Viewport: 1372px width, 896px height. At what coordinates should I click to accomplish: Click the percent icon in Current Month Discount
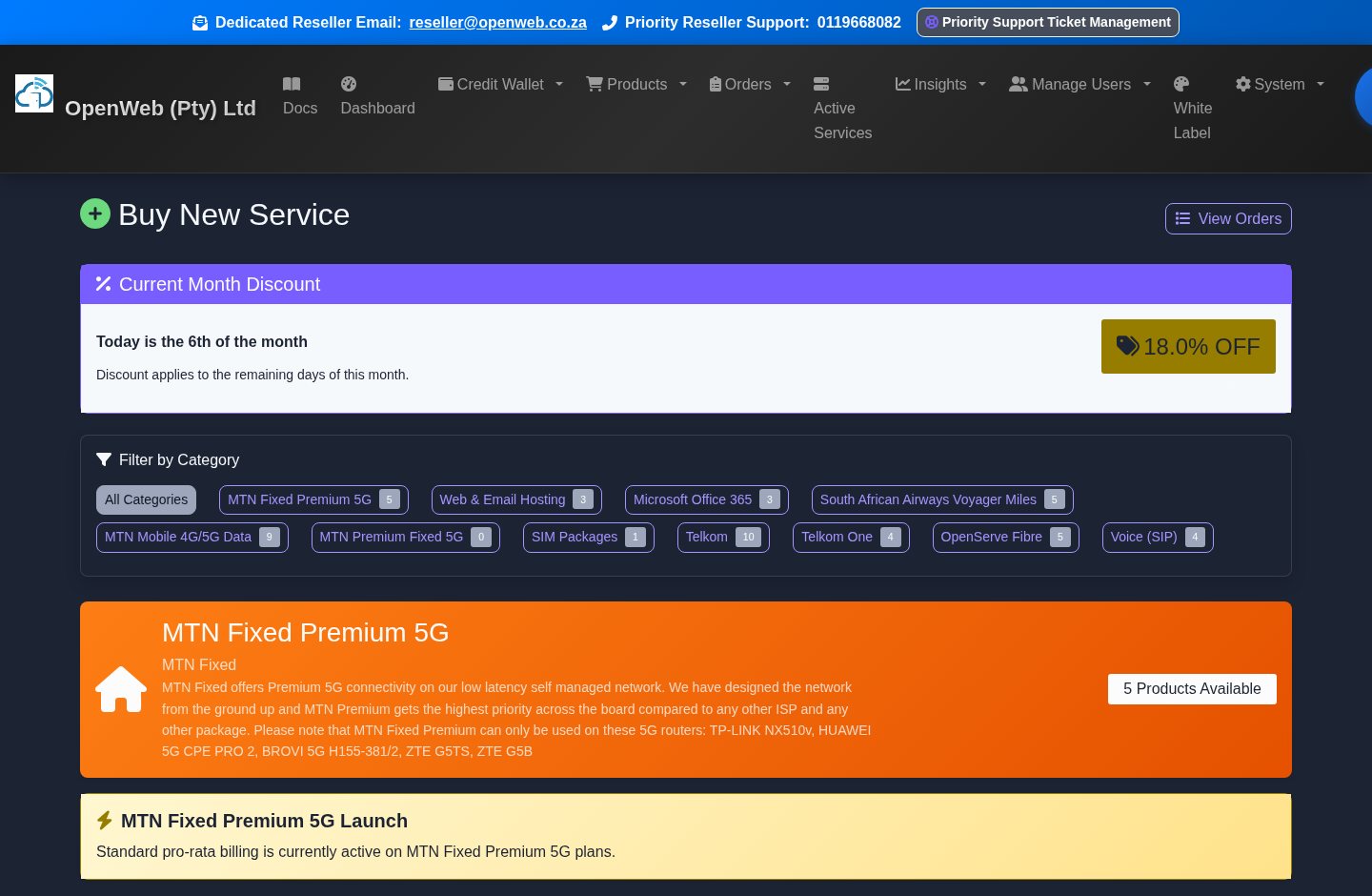(x=104, y=284)
